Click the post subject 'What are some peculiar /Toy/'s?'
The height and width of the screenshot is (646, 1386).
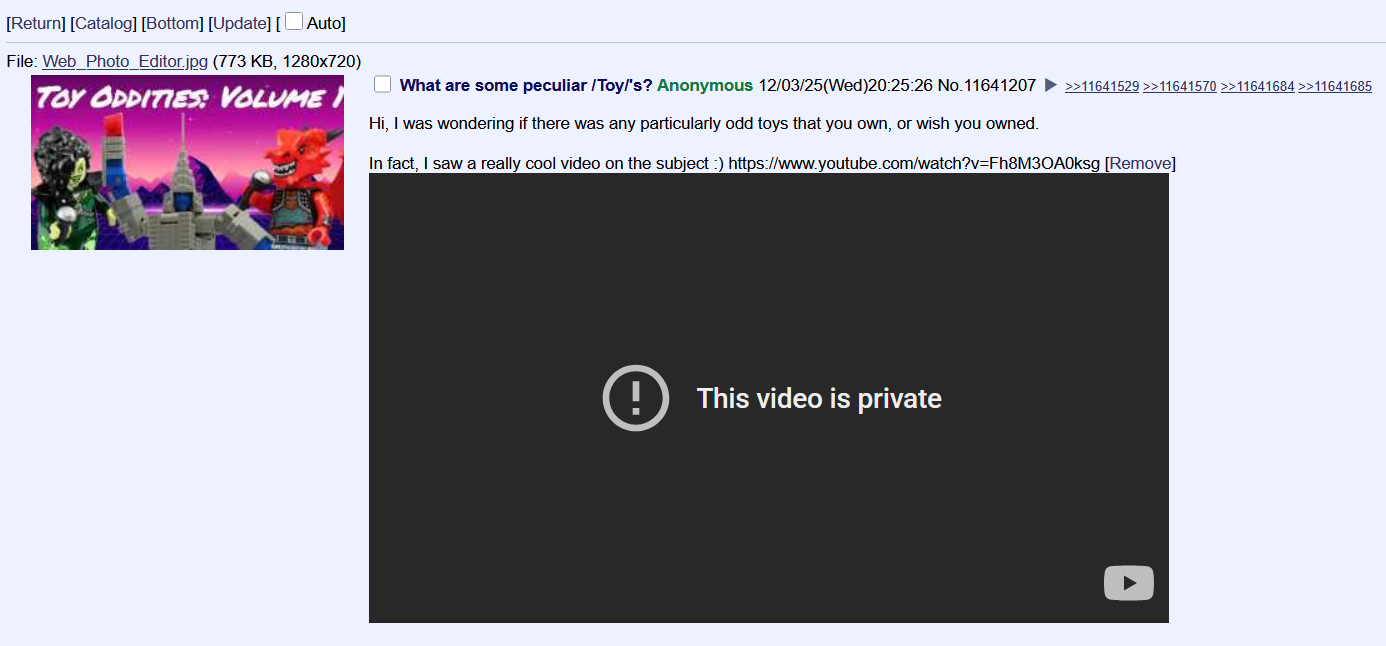tap(526, 85)
